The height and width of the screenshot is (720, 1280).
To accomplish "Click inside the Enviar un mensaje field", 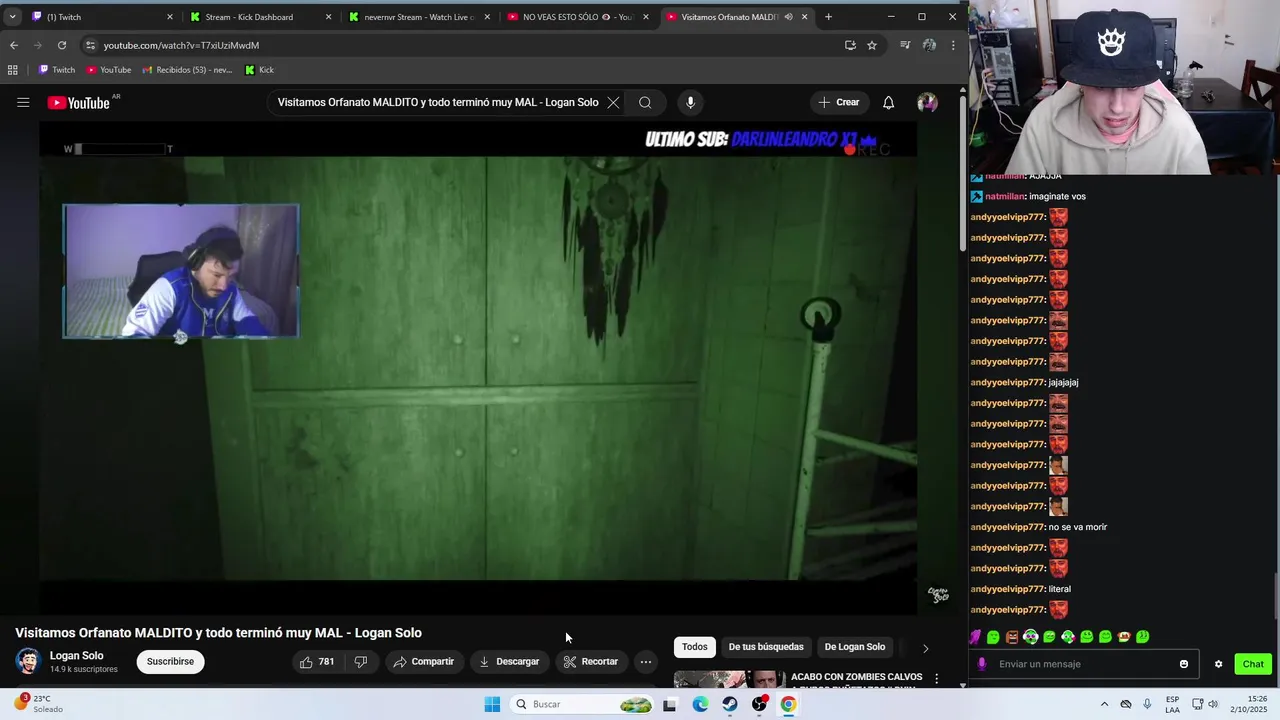I will point(1085,664).
